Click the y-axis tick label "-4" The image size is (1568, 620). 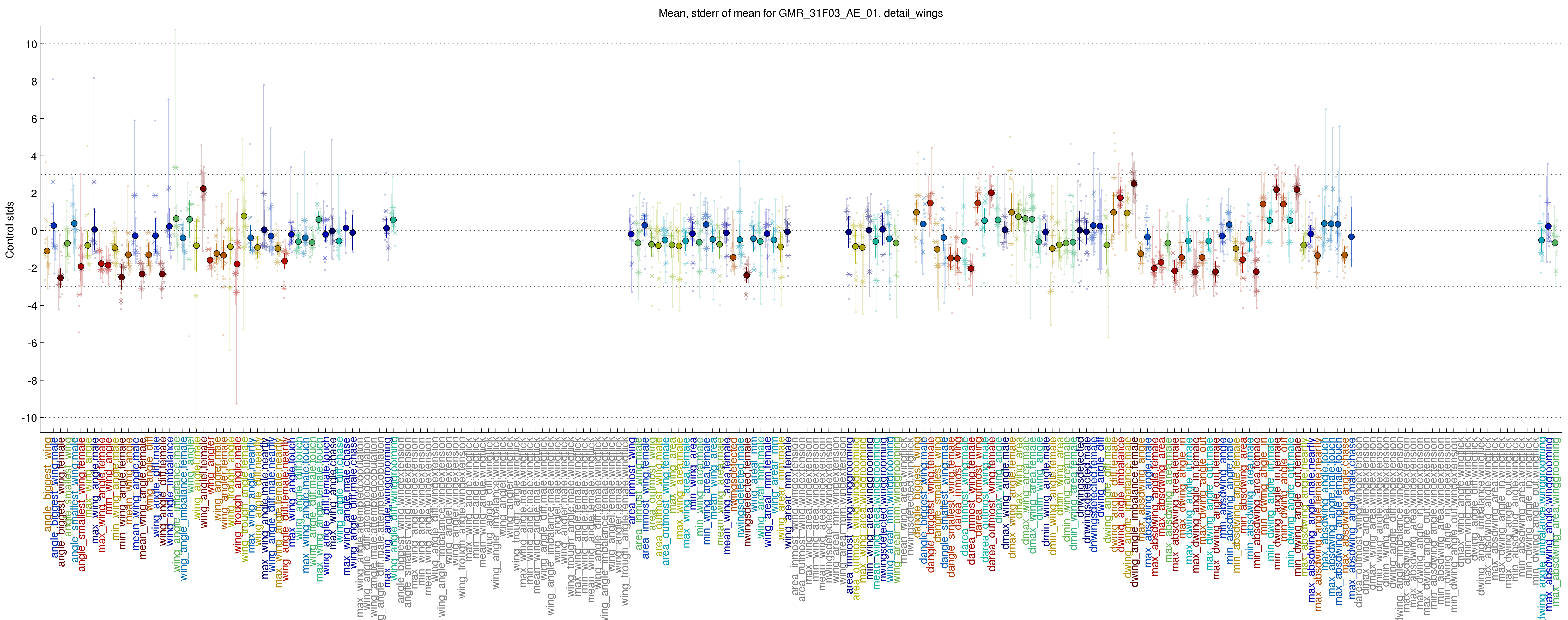[x=32, y=305]
